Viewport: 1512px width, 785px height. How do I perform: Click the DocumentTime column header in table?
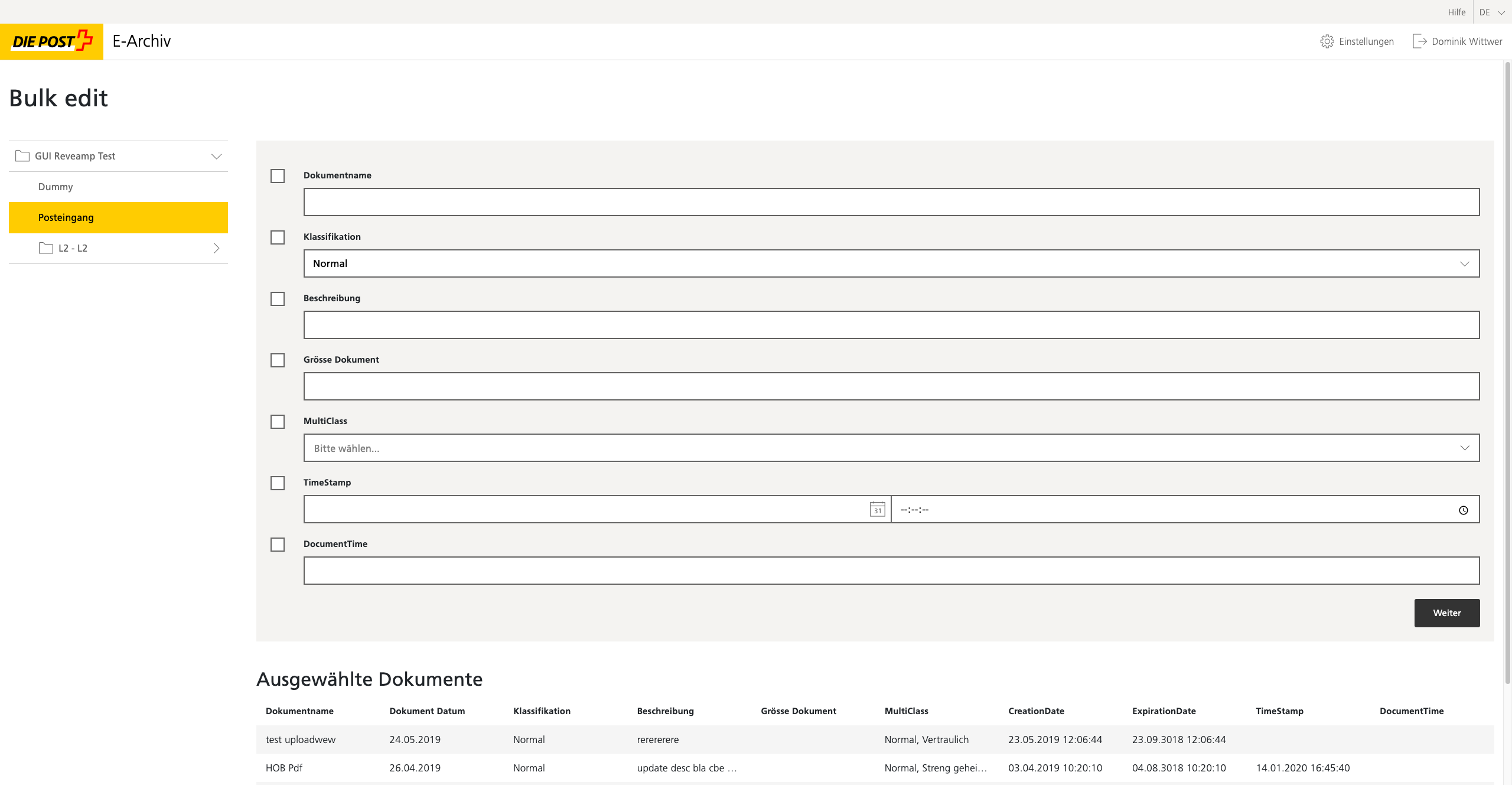click(x=1412, y=711)
